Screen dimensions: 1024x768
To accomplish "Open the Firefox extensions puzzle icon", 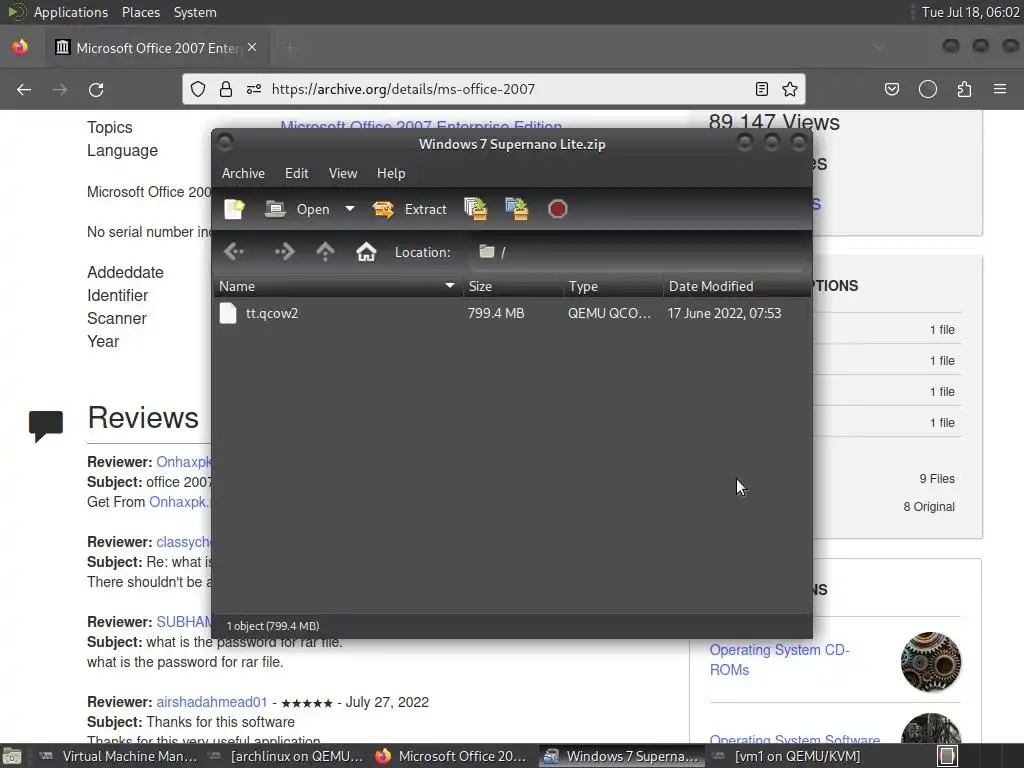I will coord(965,89).
